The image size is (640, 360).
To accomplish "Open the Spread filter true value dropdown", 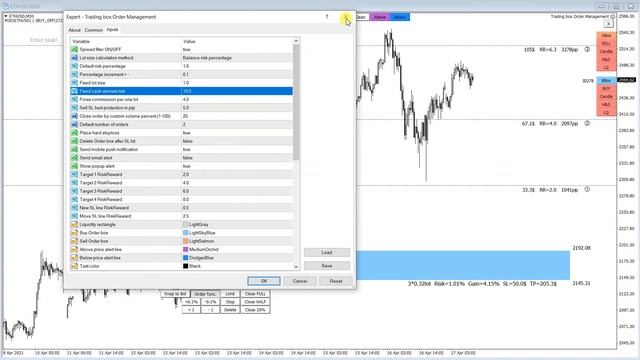I will 237,49.
